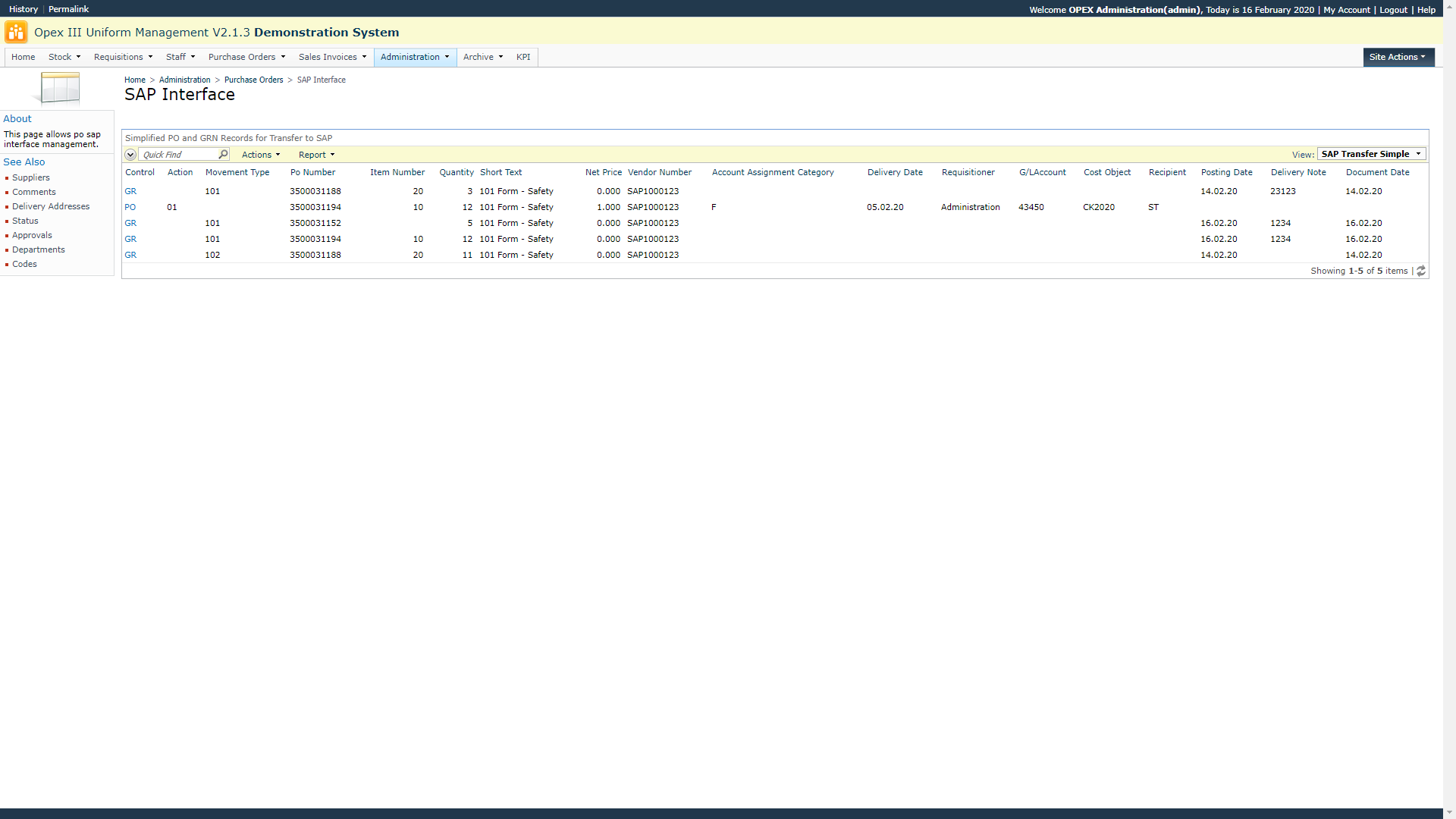1456x819 pixels.
Task: Go to the KPI tab
Action: pyautogui.click(x=523, y=57)
